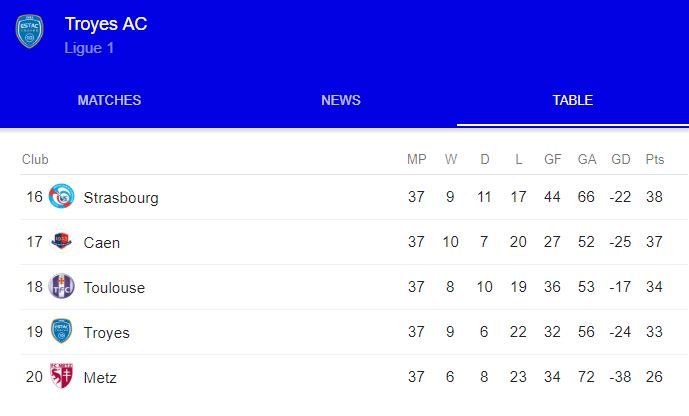Open the Toulouse team name link
Image resolution: width=689 pixels, height=416 pixels.
coord(114,288)
